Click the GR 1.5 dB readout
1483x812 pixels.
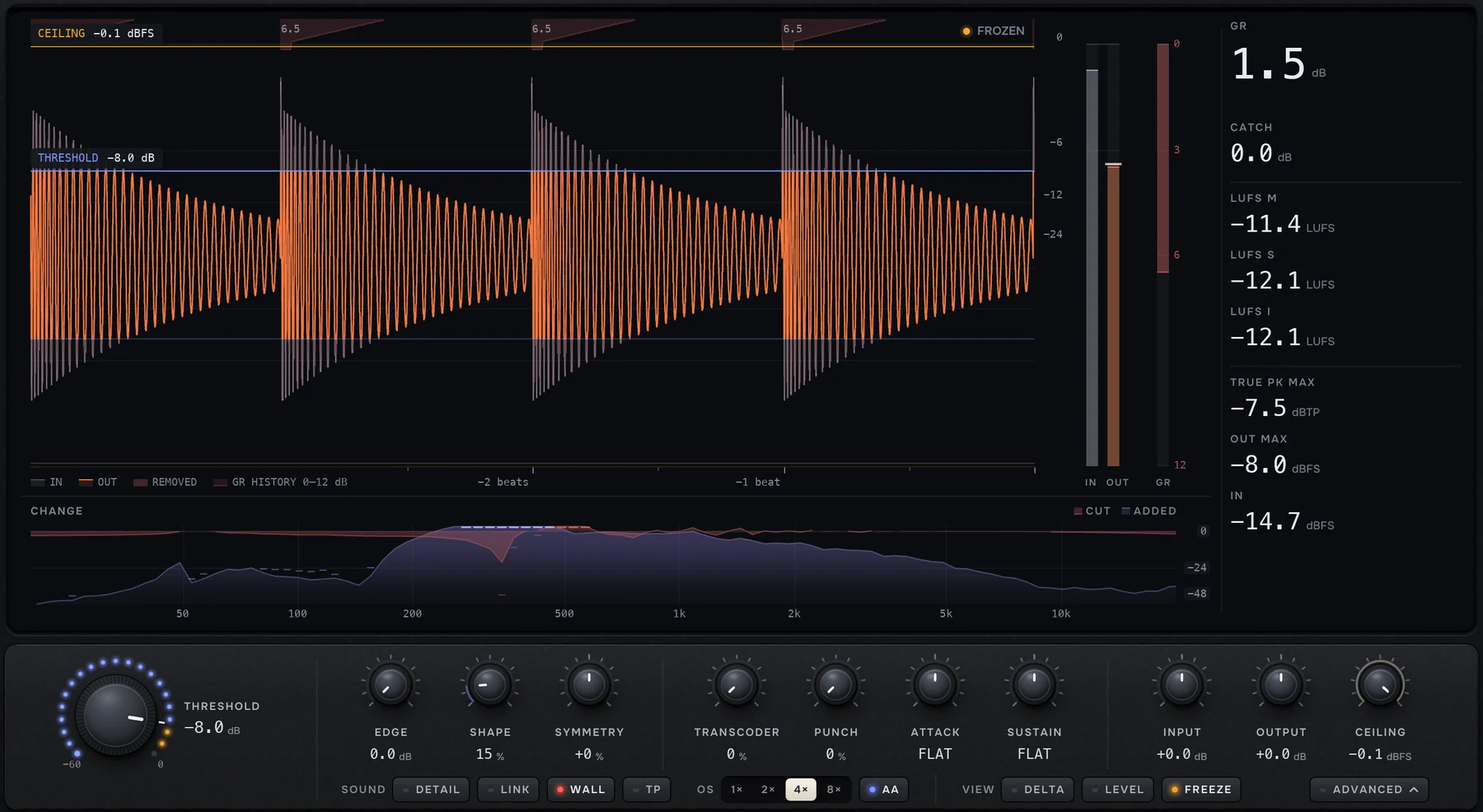coord(1278,64)
